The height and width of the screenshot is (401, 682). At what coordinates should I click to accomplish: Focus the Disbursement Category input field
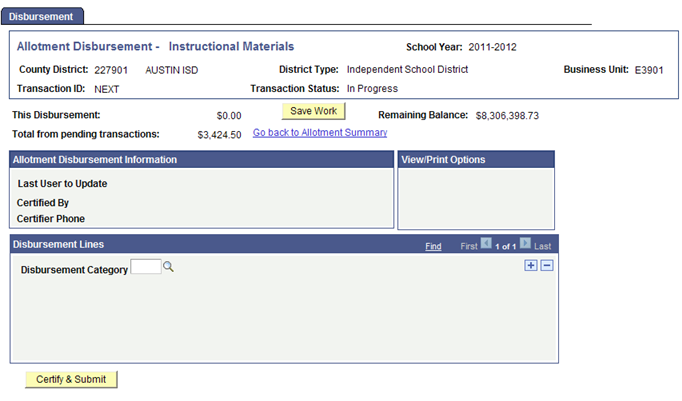pyautogui.click(x=146, y=267)
